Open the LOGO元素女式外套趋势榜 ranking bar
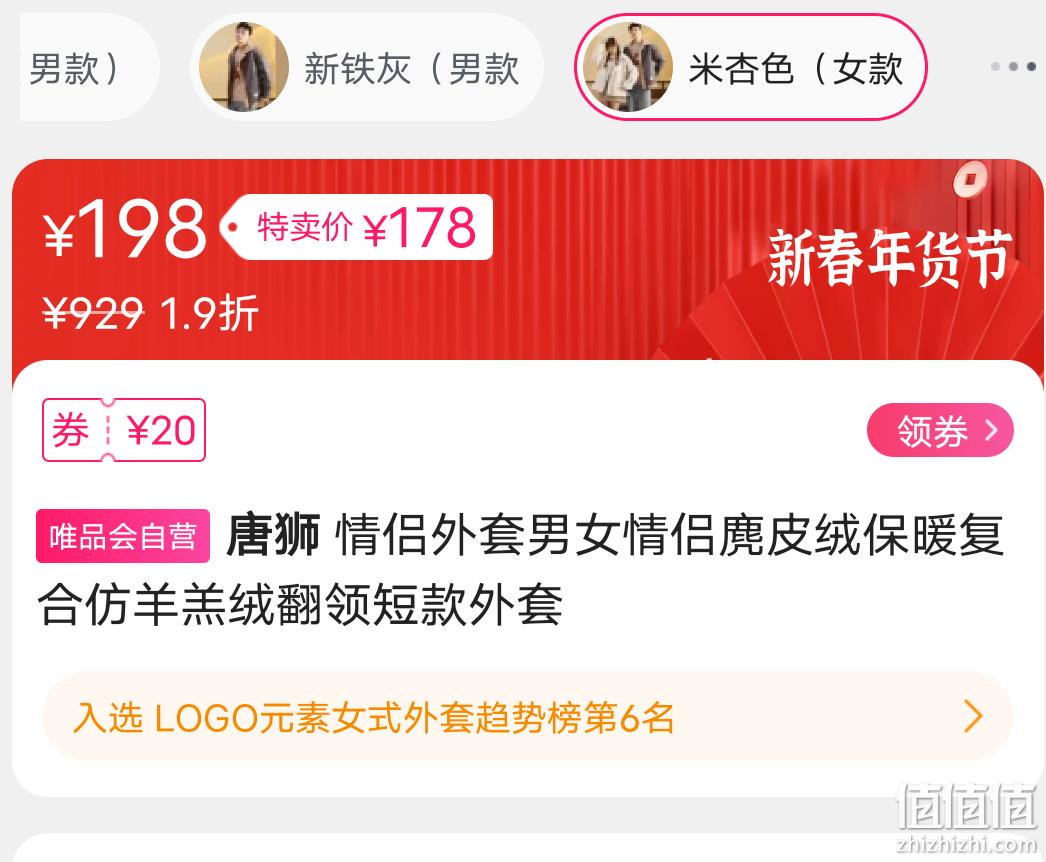The width and height of the screenshot is (1046, 862). pyautogui.click(x=528, y=717)
